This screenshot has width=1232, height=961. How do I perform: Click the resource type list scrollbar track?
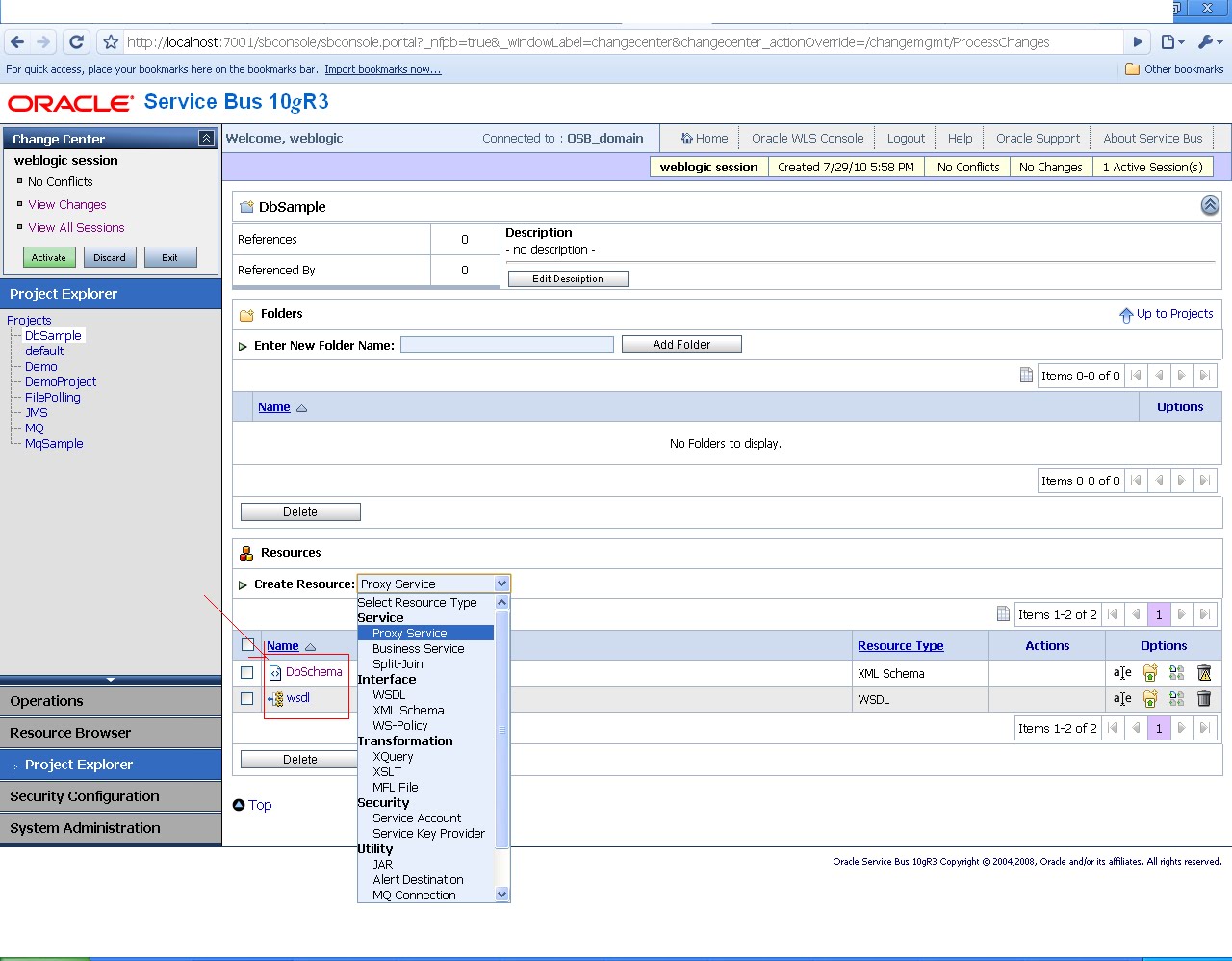coord(501,747)
